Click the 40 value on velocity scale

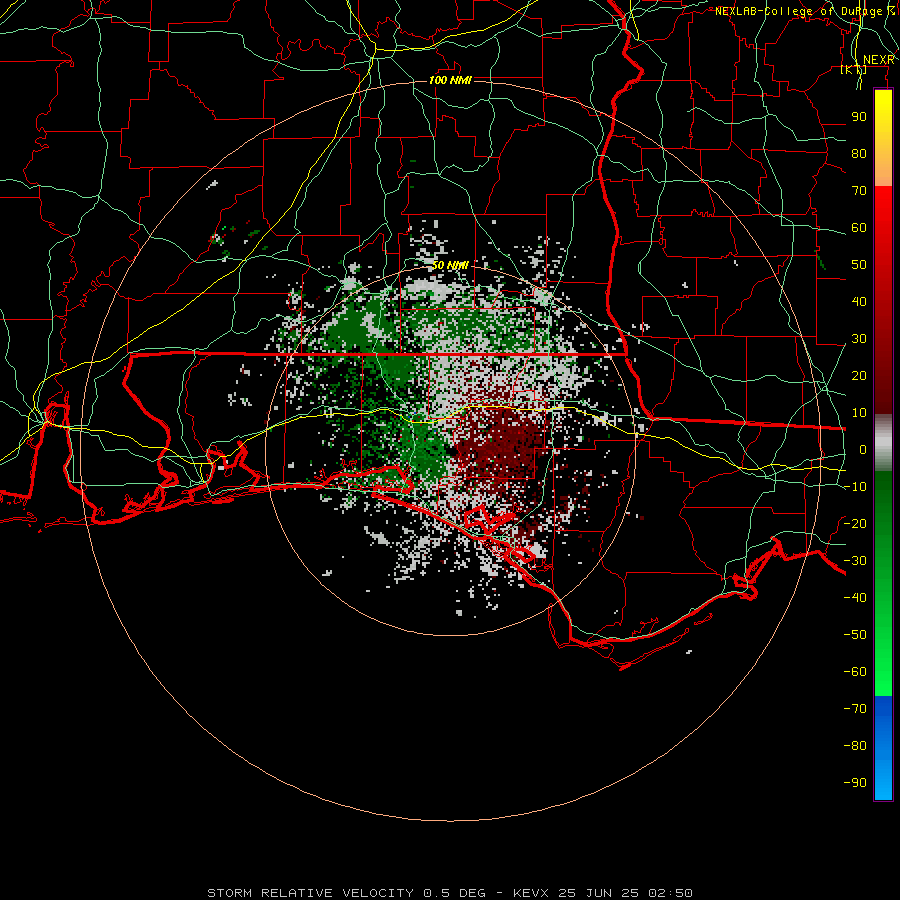[859, 301]
